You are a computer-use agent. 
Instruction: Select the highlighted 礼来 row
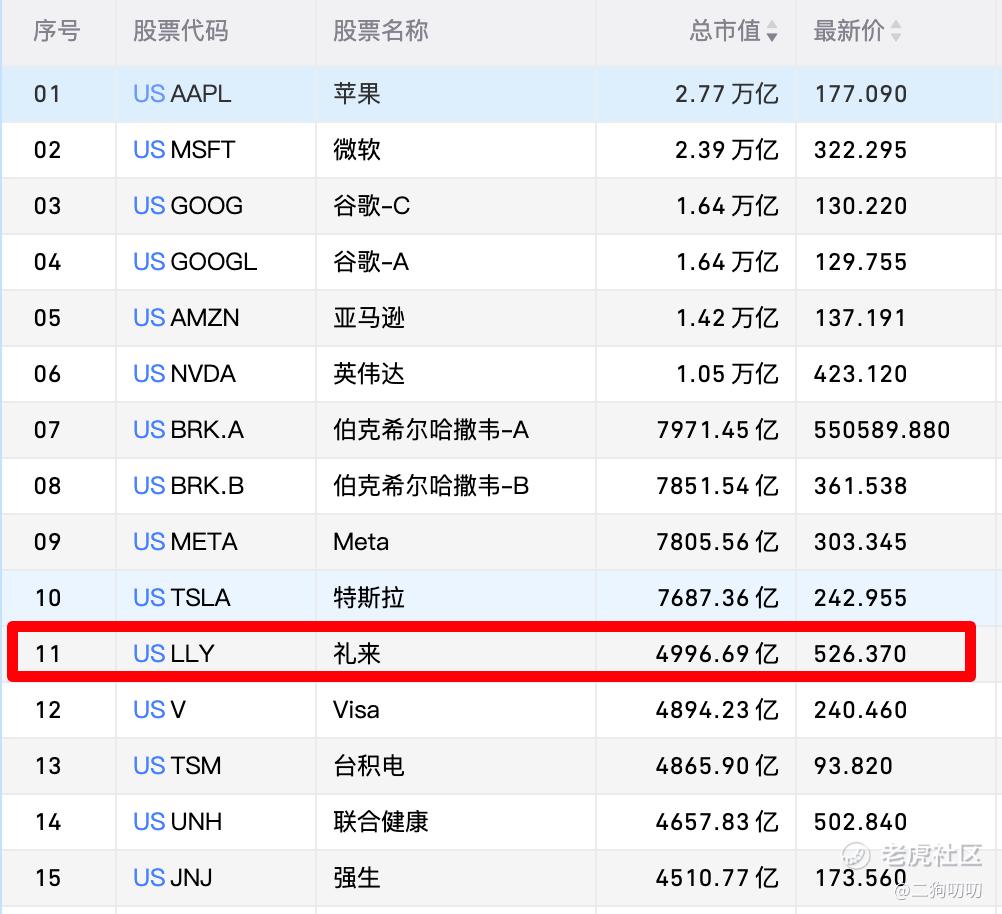(500, 653)
